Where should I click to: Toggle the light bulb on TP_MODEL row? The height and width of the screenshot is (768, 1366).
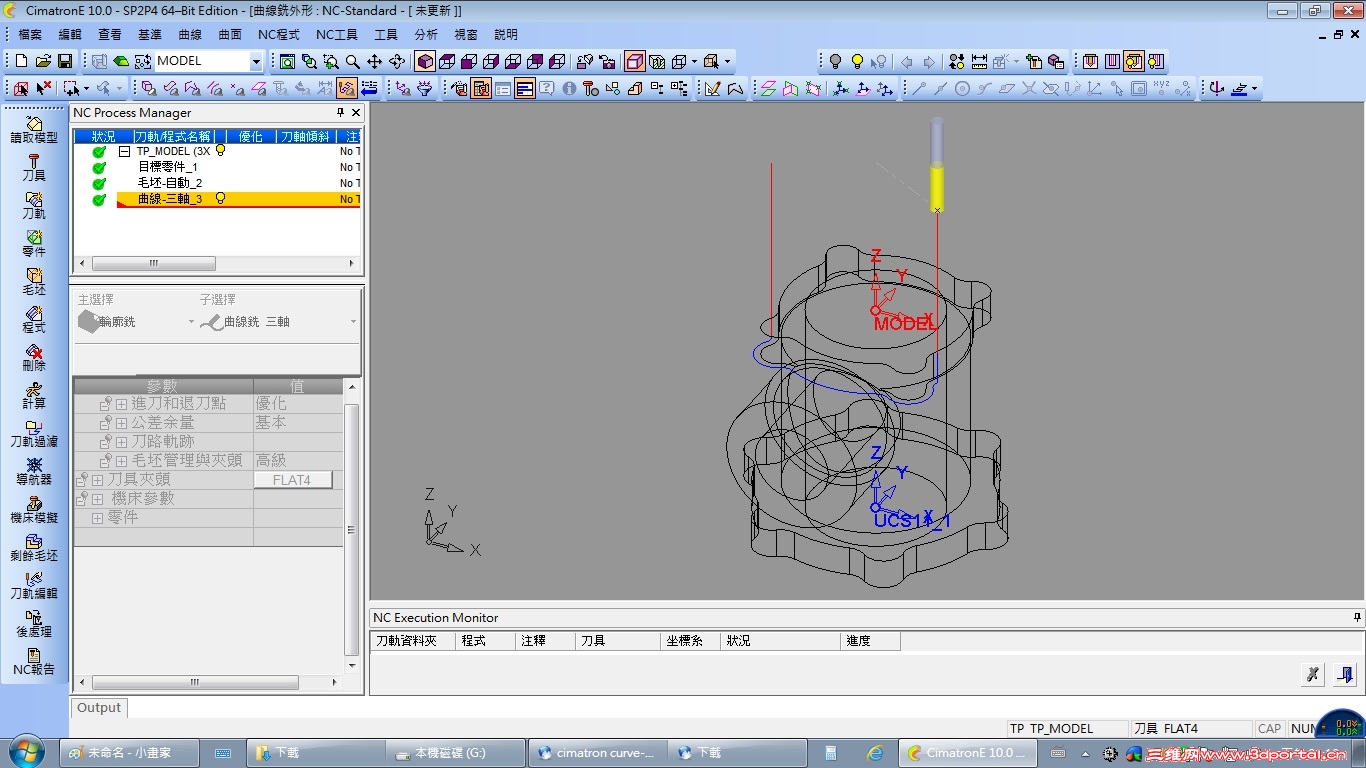tap(221, 151)
